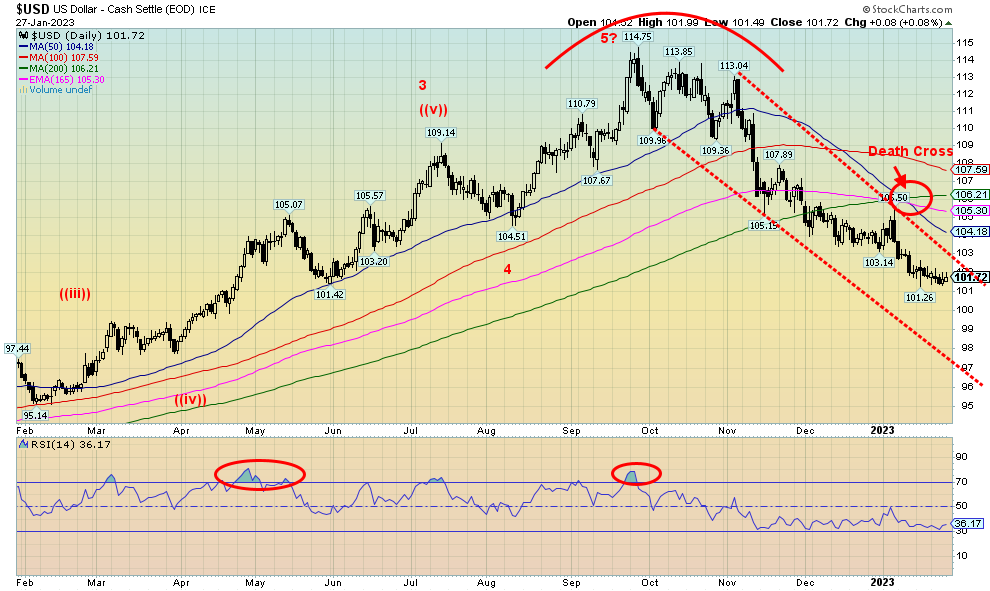
Task: Click the MA(50) blue legend line marker
Action: 21,46
